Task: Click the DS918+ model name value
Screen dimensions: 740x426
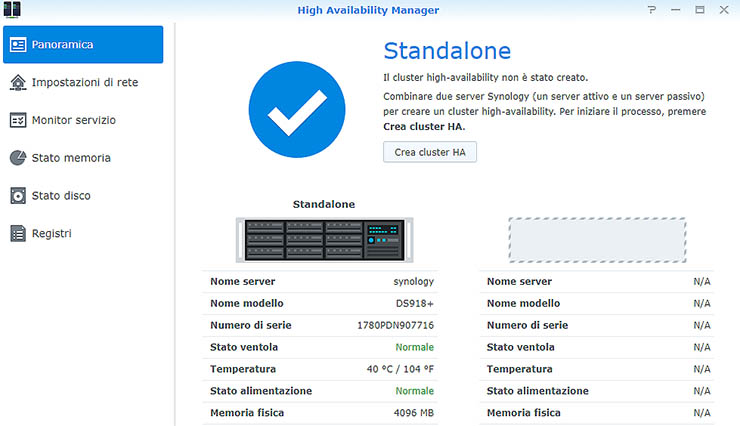Action: coord(414,303)
